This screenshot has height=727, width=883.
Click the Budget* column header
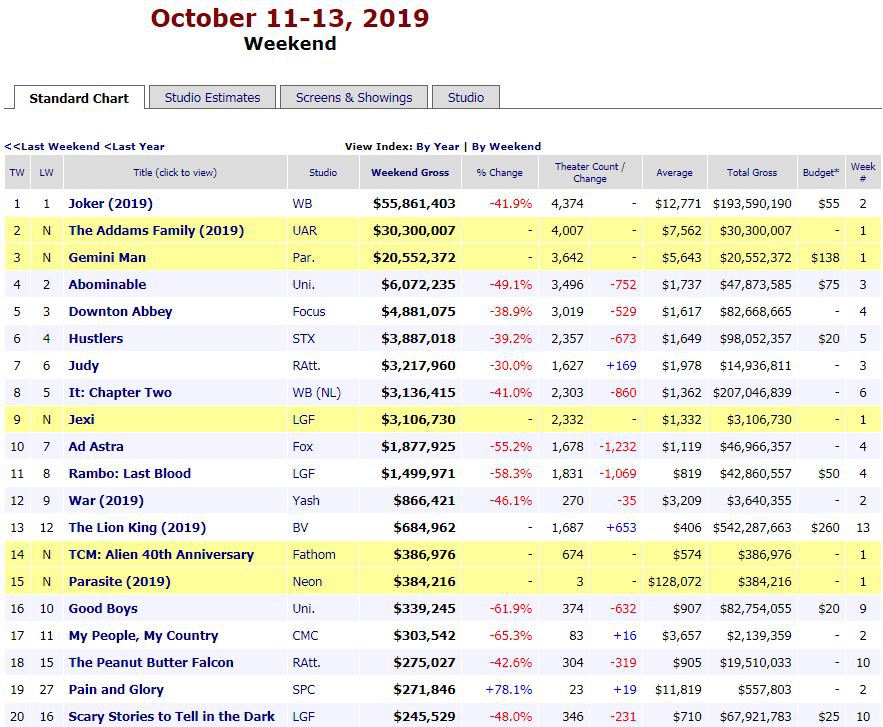pos(820,172)
